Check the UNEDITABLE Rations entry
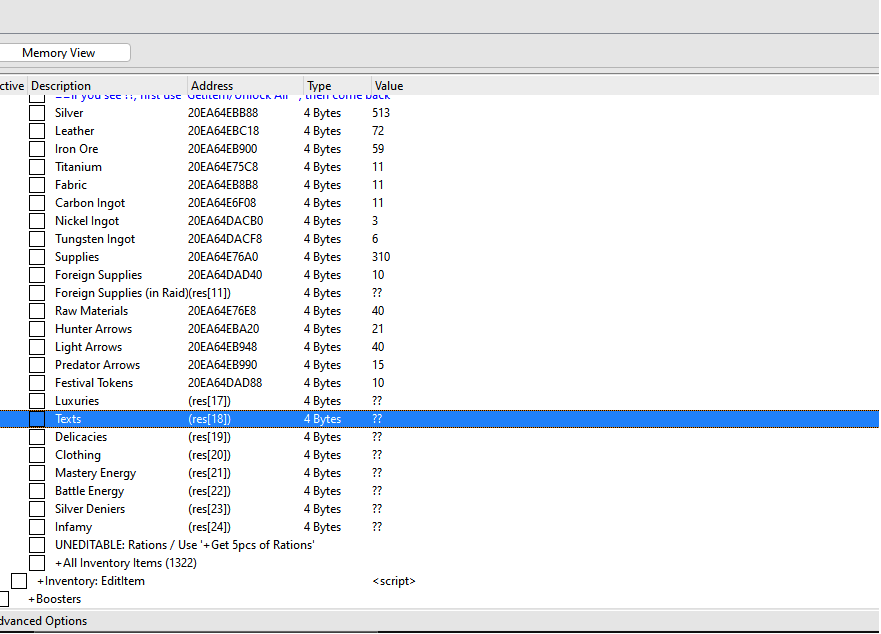 click(x=37, y=544)
